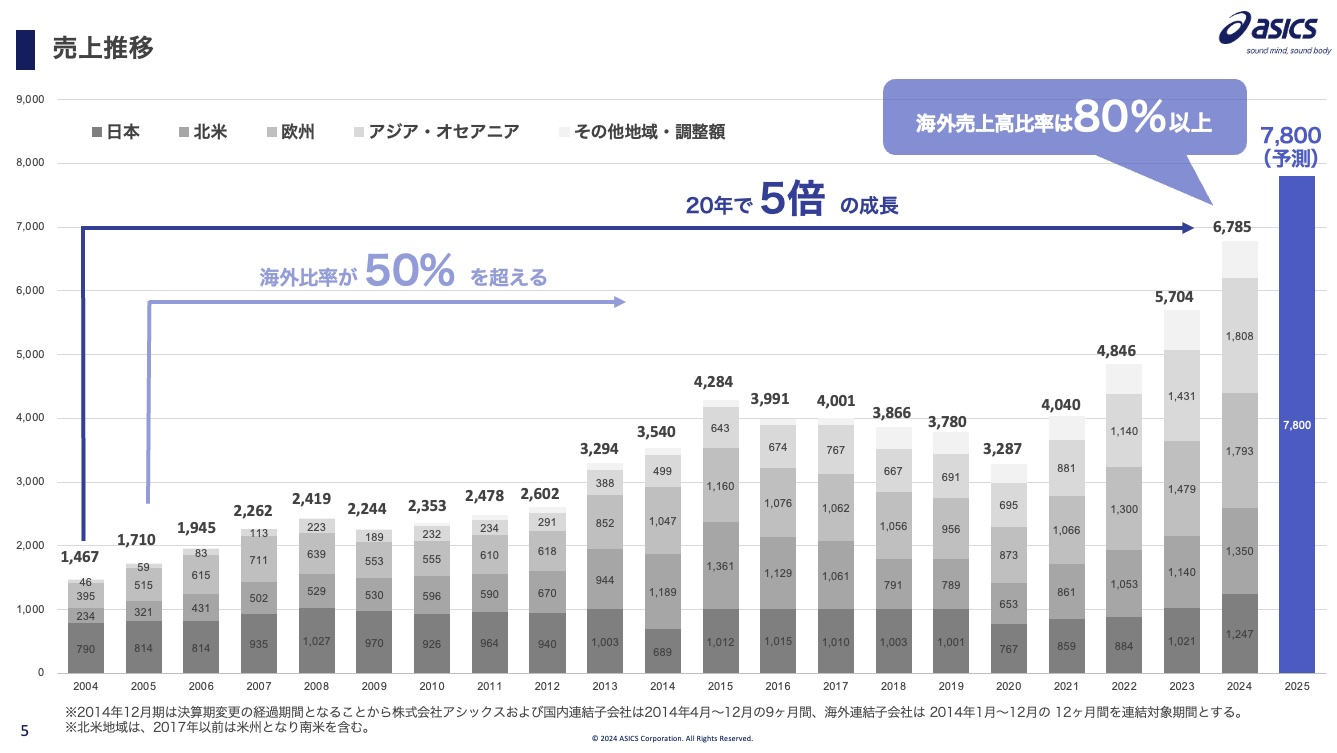Click the arrowhead of the 5倍 growth arrow
This screenshot has width=1337, height=753.
(x=1188, y=228)
